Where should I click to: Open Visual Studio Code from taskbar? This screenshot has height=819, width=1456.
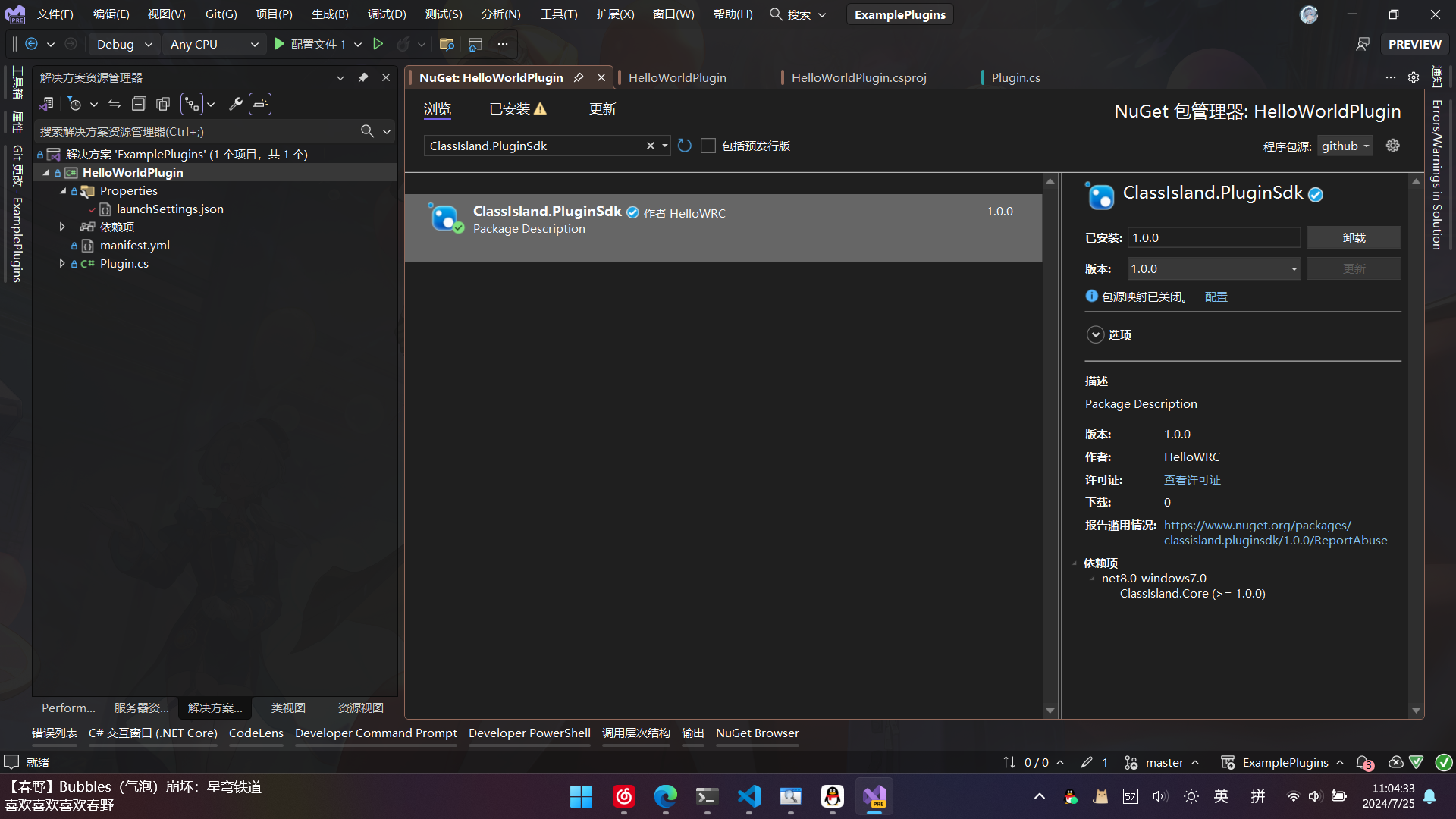(x=748, y=796)
